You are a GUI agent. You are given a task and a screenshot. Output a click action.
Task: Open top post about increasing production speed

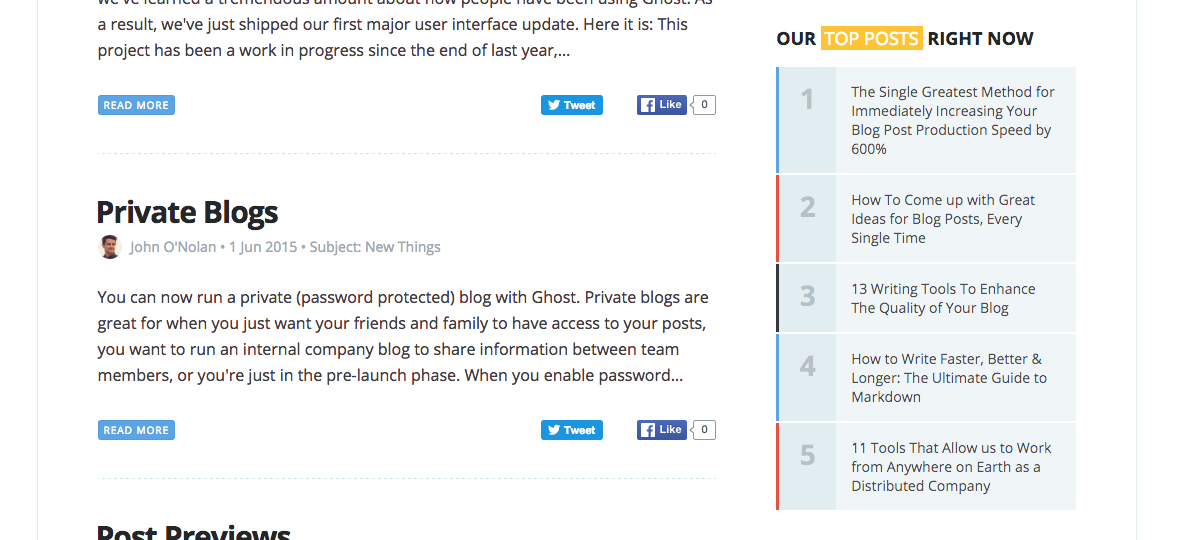[x=952, y=120]
